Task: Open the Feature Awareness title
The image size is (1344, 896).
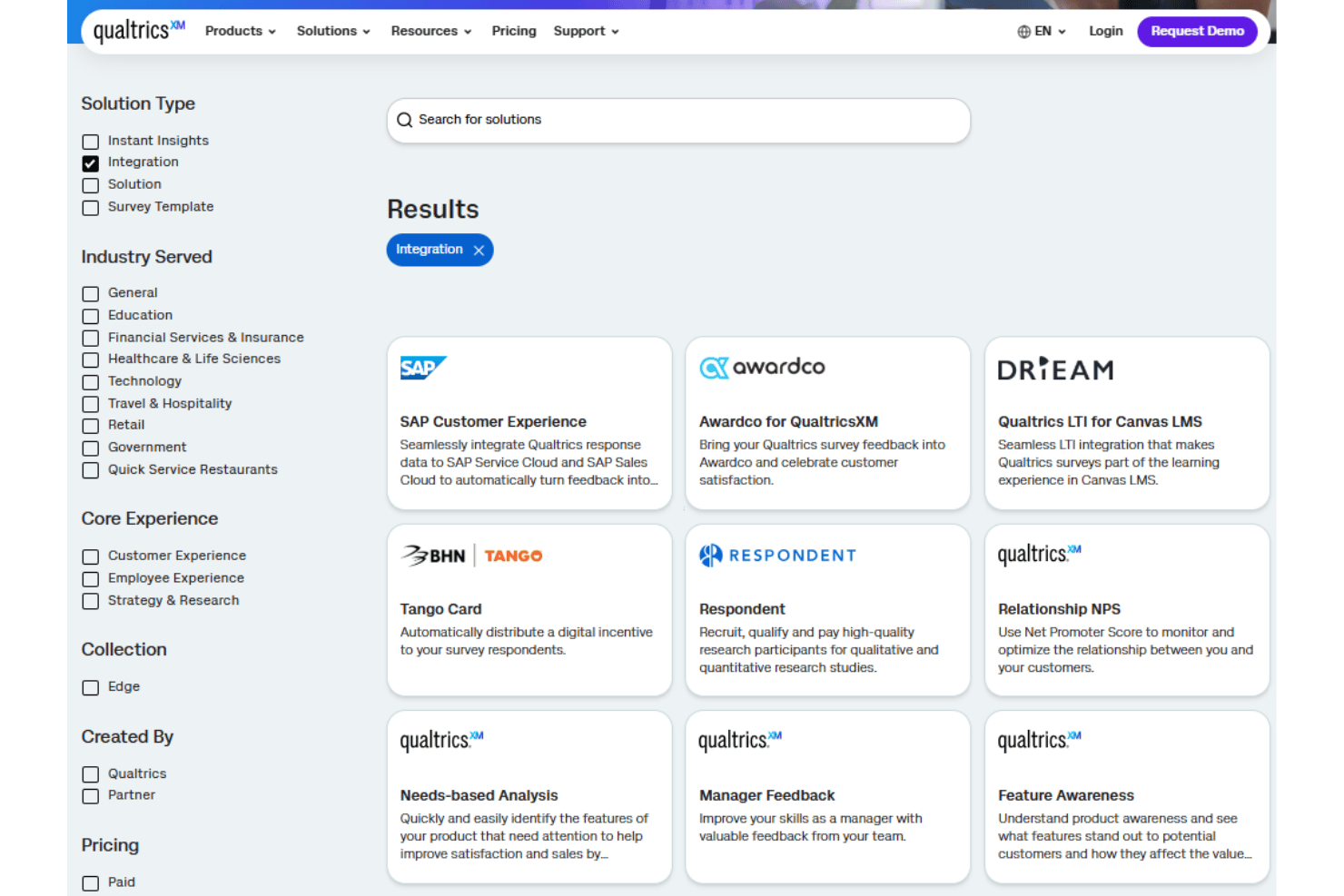Action: (x=1065, y=795)
